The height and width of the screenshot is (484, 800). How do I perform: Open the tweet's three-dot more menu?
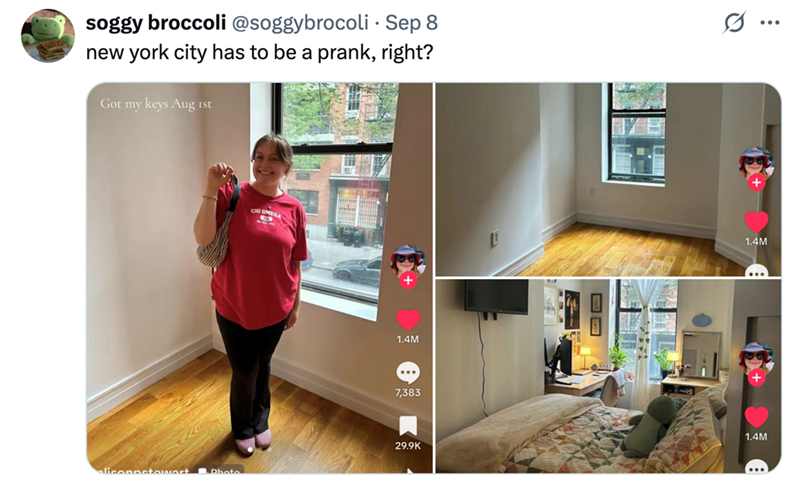click(x=770, y=22)
